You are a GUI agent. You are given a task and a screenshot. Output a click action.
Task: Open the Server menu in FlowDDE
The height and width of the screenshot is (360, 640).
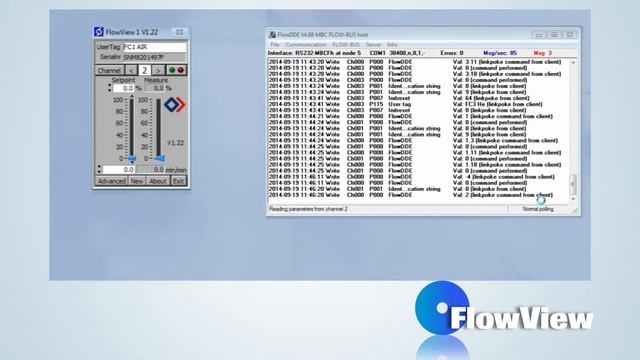pos(373,44)
